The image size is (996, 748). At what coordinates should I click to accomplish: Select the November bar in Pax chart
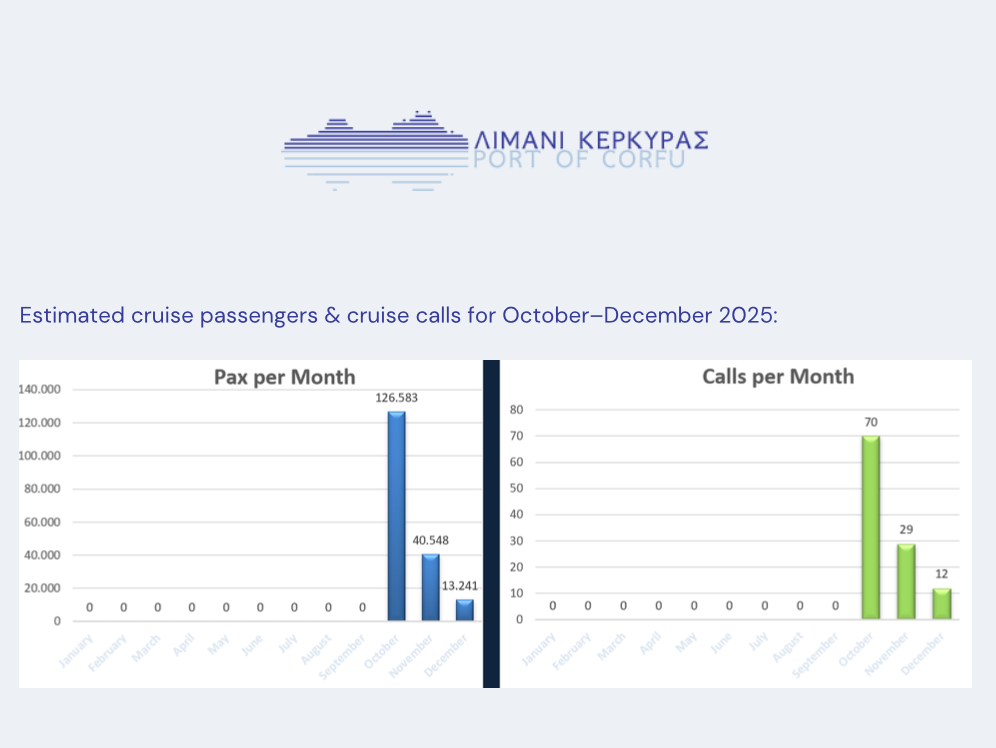pos(431,587)
